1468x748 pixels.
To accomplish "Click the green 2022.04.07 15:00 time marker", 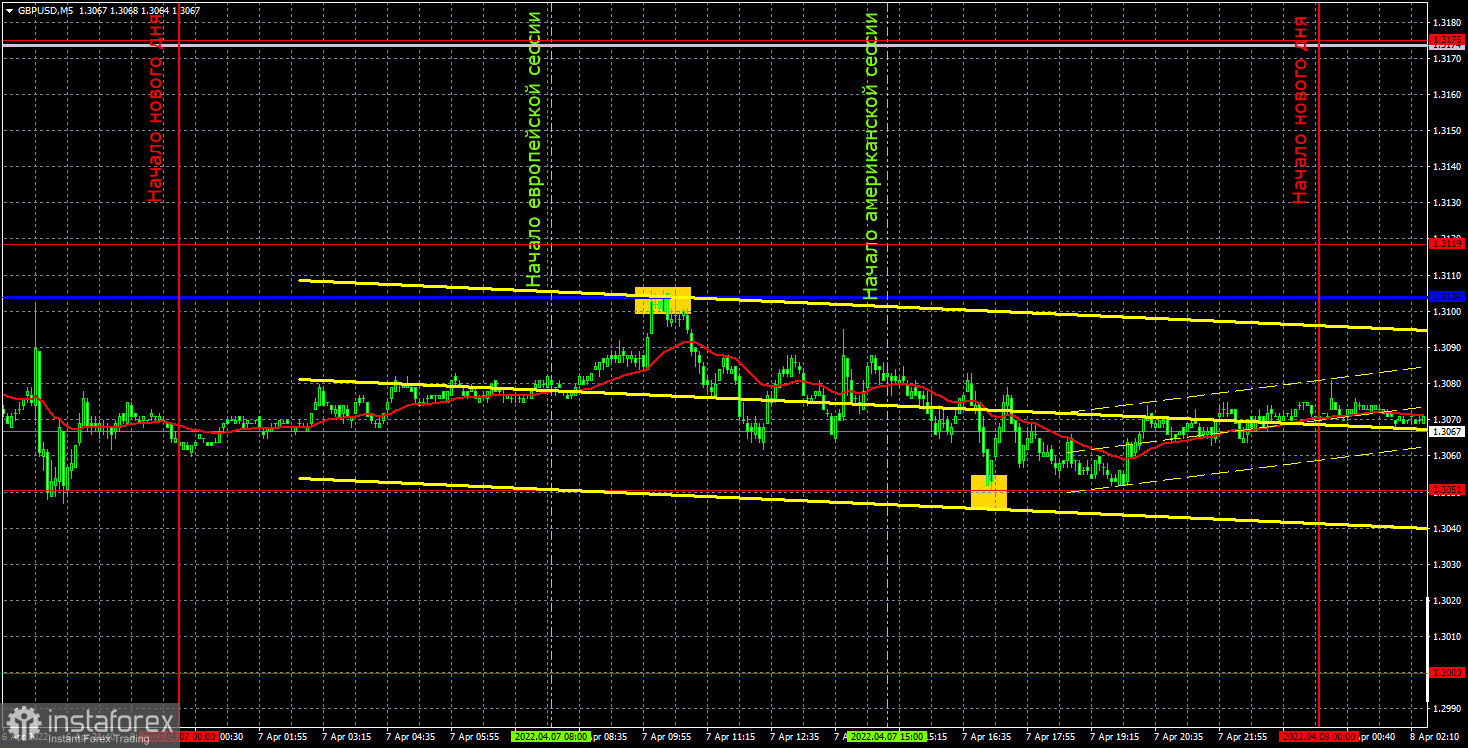I will click(886, 737).
